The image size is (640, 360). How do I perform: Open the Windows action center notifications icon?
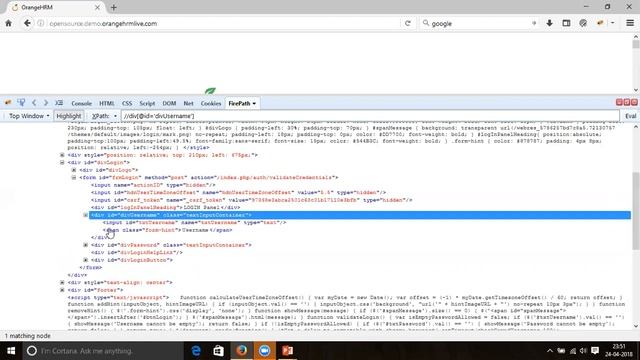595,351
